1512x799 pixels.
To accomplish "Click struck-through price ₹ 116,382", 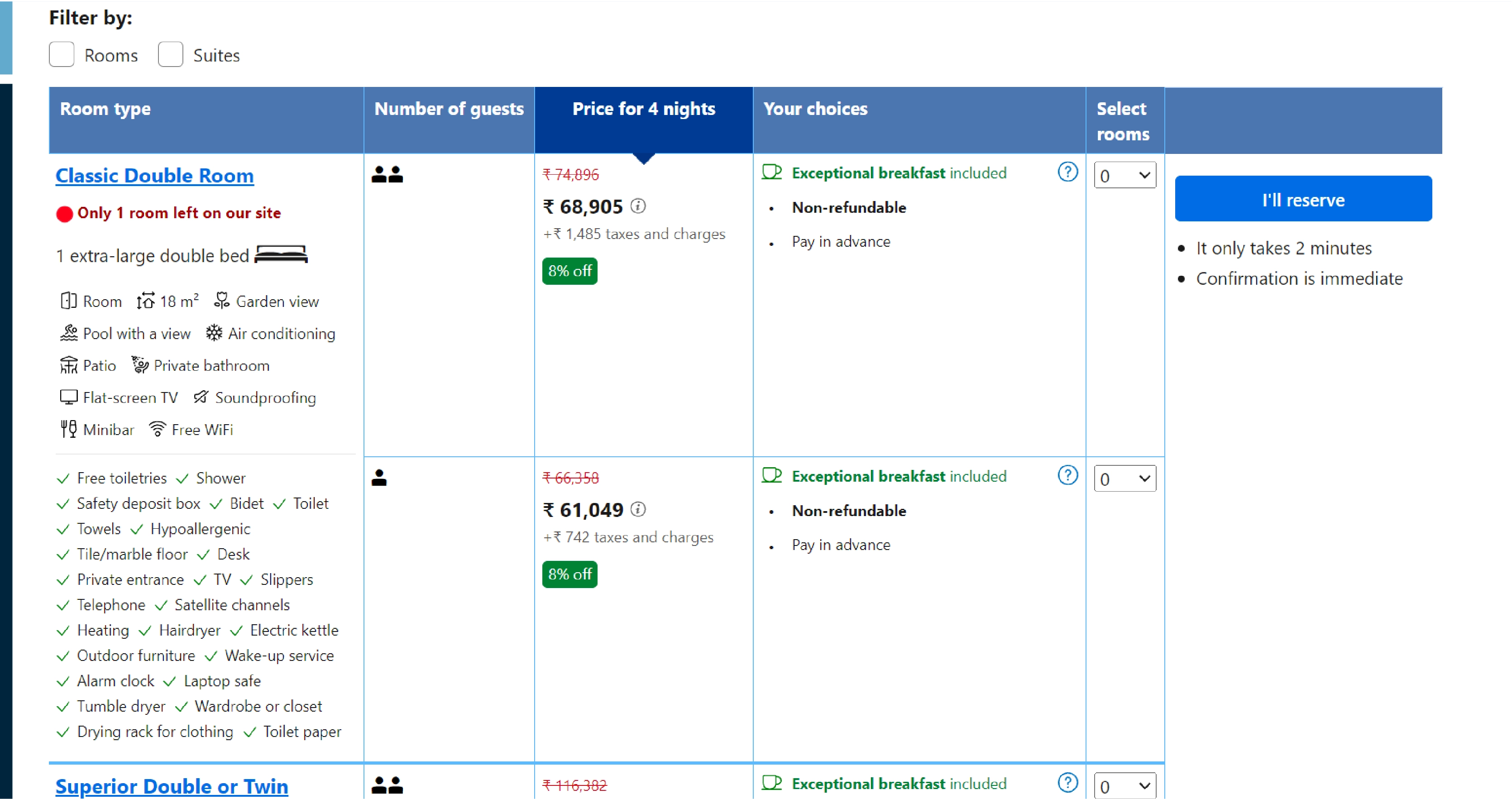I will 574,785.
